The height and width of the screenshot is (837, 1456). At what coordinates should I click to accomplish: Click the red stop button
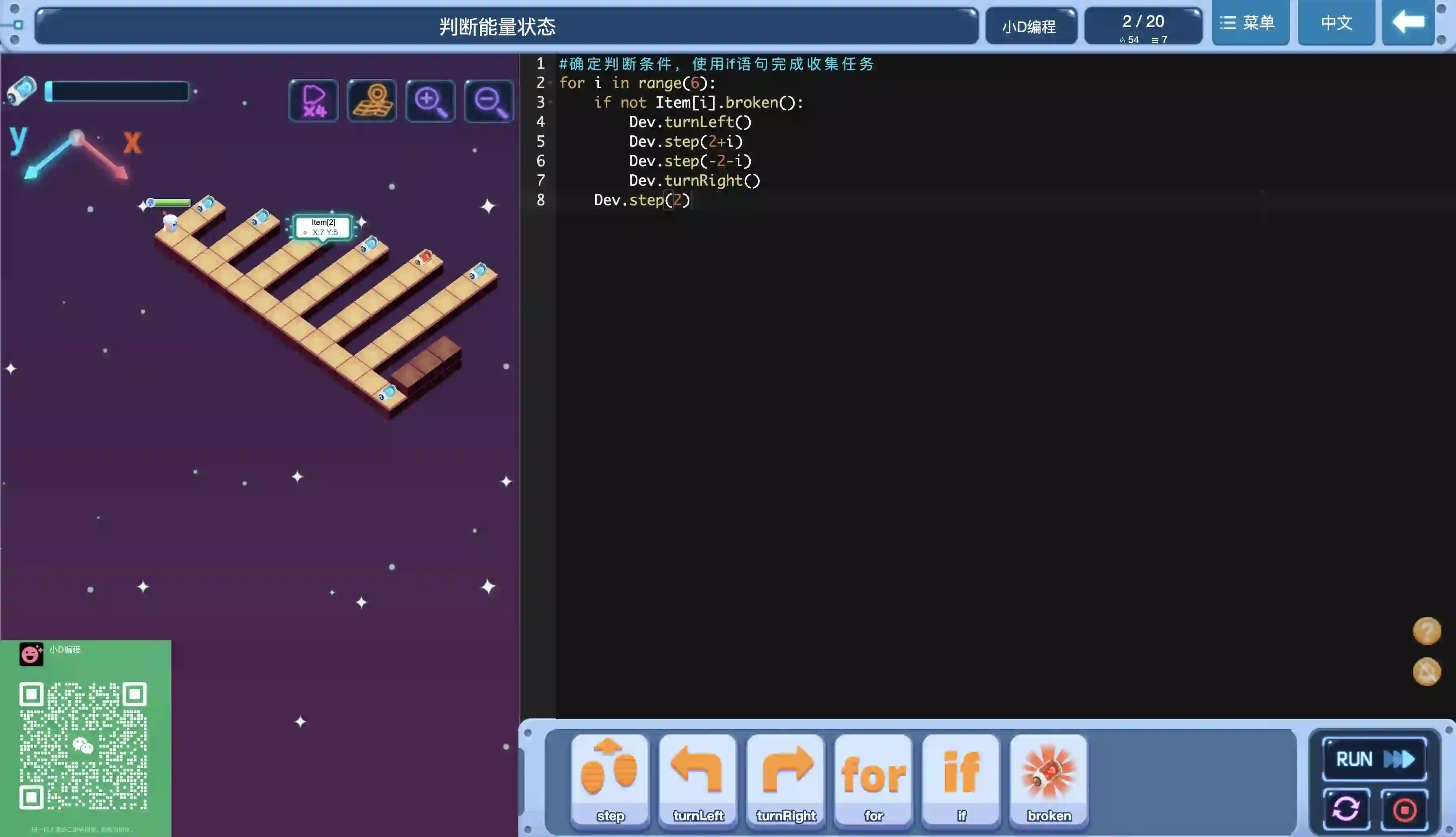coord(1404,809)
